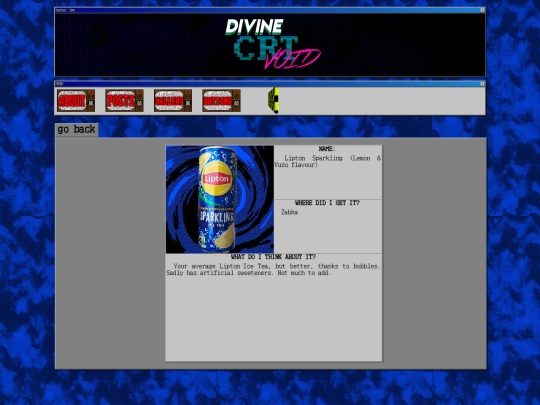Click the 'Żabka' store name text
Screen dimensions: 540x405
click(x=289, y=212)
